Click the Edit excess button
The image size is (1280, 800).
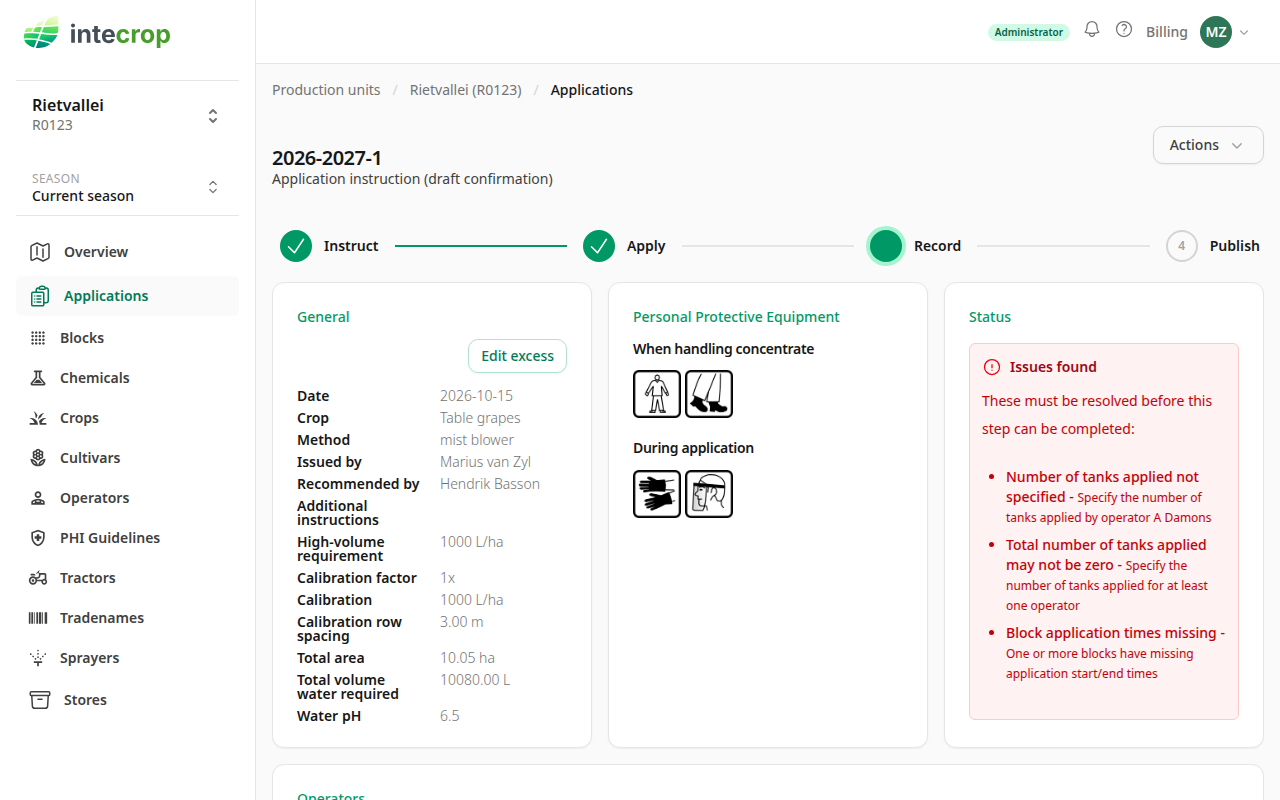pos(517,356)
